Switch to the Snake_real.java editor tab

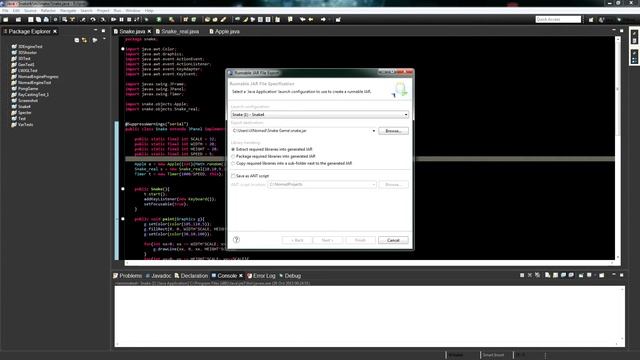point(178,31)
